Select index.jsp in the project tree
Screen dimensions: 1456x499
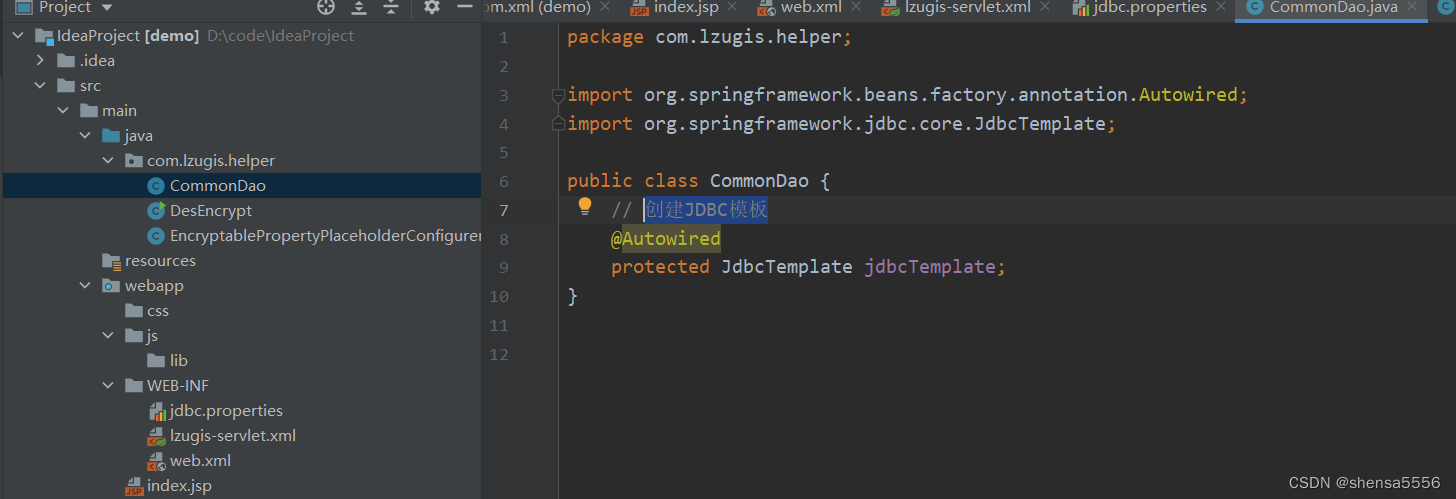point(241,486)
